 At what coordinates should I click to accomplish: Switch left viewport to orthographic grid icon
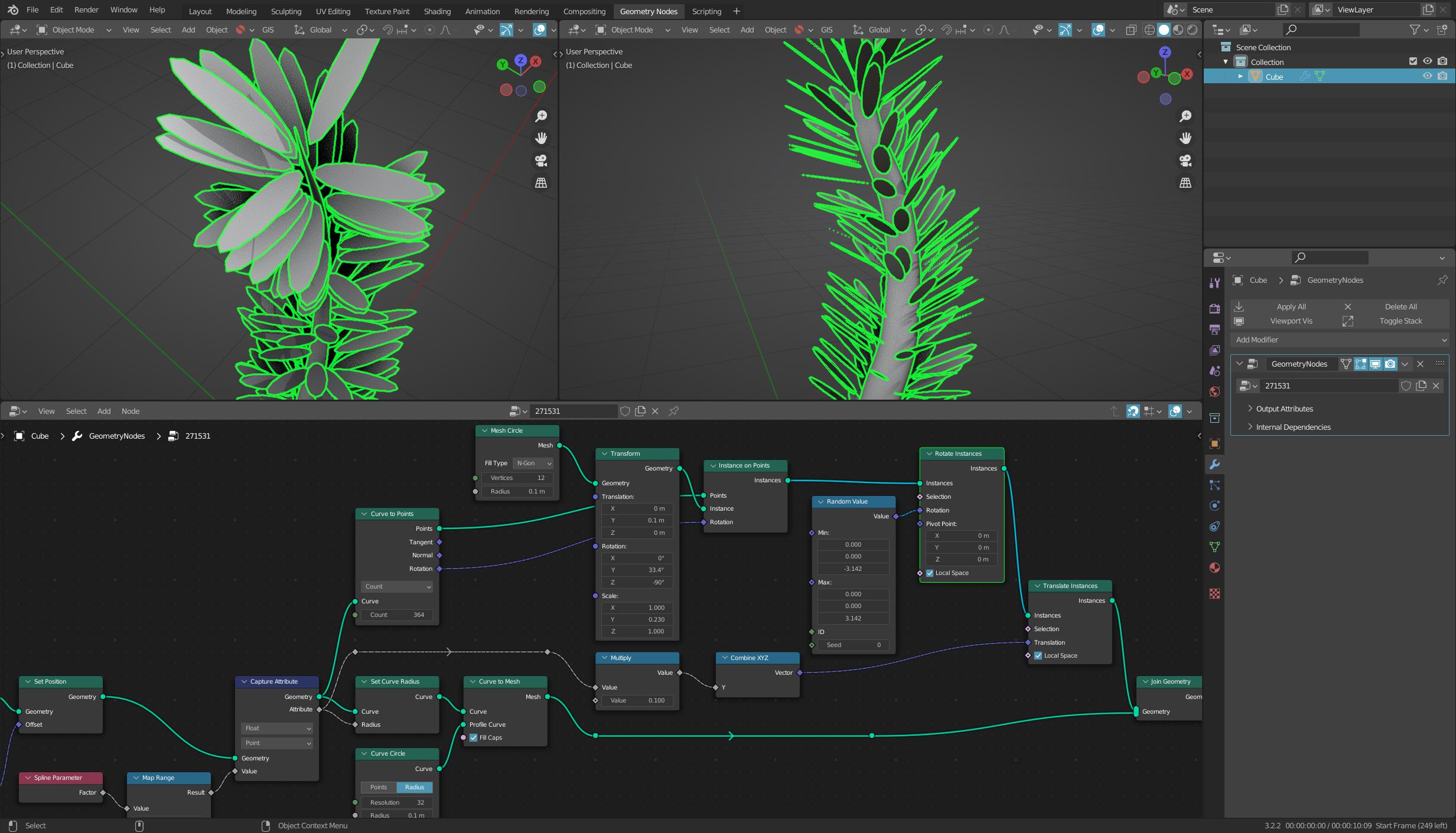[x=540, y=183]
